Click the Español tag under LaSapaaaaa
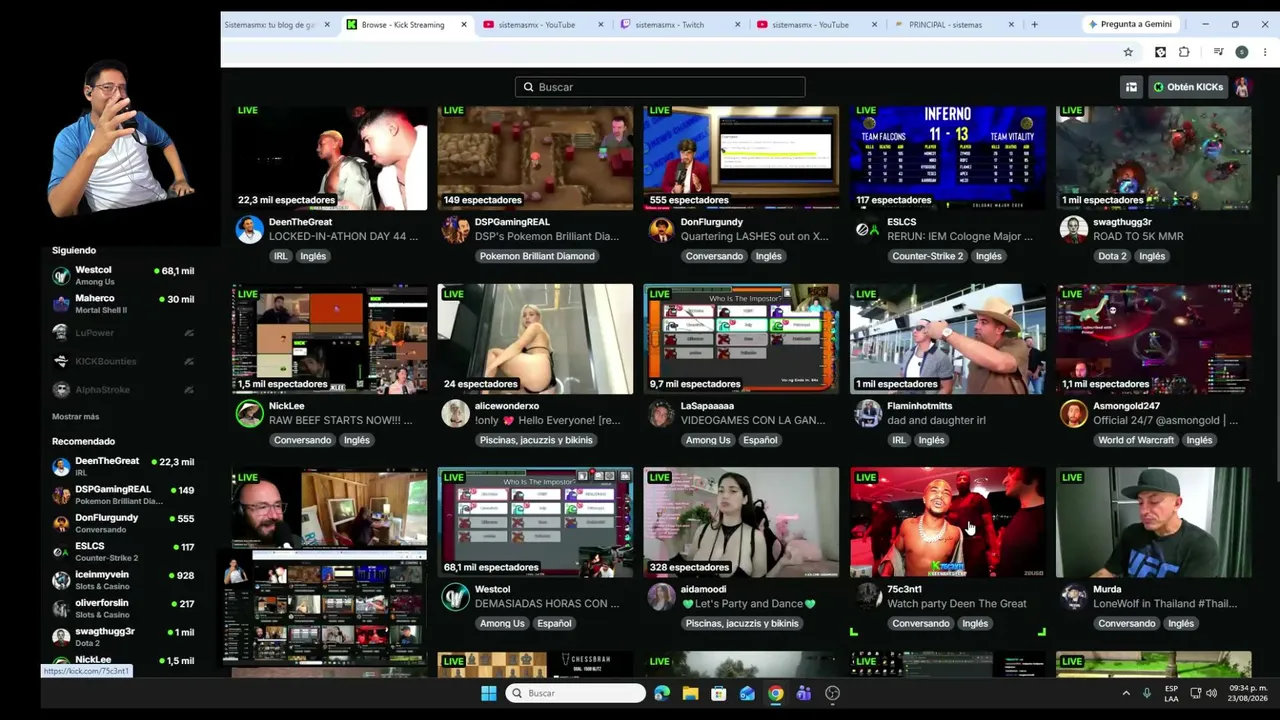The width and height of the screenshot is (1280, 720). coord(760,440)
